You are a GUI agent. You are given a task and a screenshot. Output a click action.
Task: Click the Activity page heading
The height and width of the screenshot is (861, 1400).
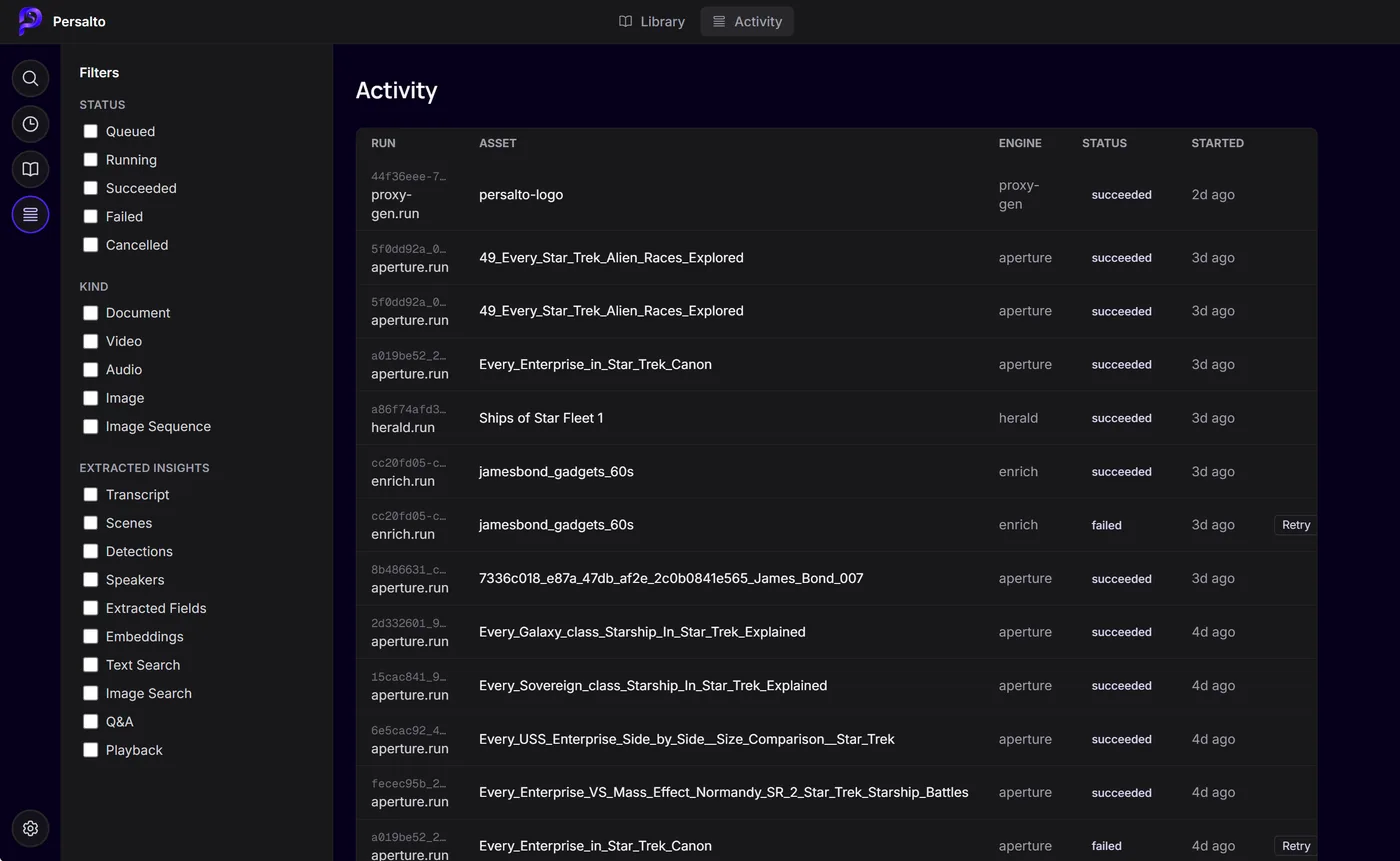(x=396, y=90)
